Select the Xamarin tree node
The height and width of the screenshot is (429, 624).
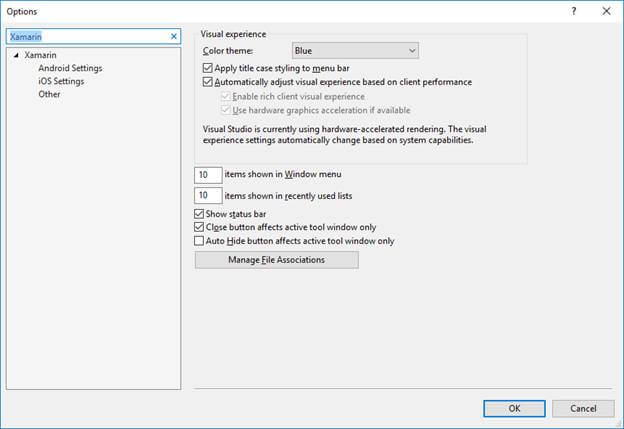click(43, 55)
